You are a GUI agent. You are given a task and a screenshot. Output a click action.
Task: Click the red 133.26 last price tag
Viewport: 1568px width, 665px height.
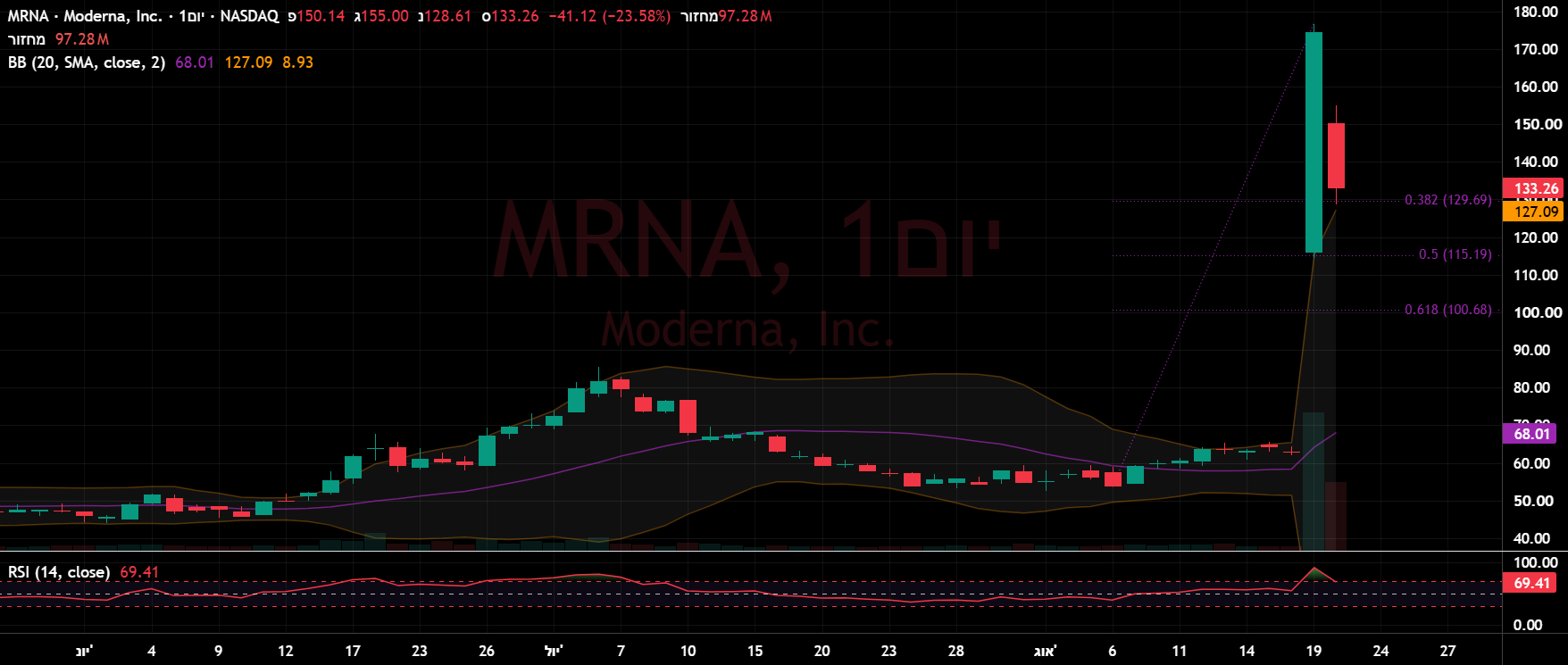(x=1535, y=188)
